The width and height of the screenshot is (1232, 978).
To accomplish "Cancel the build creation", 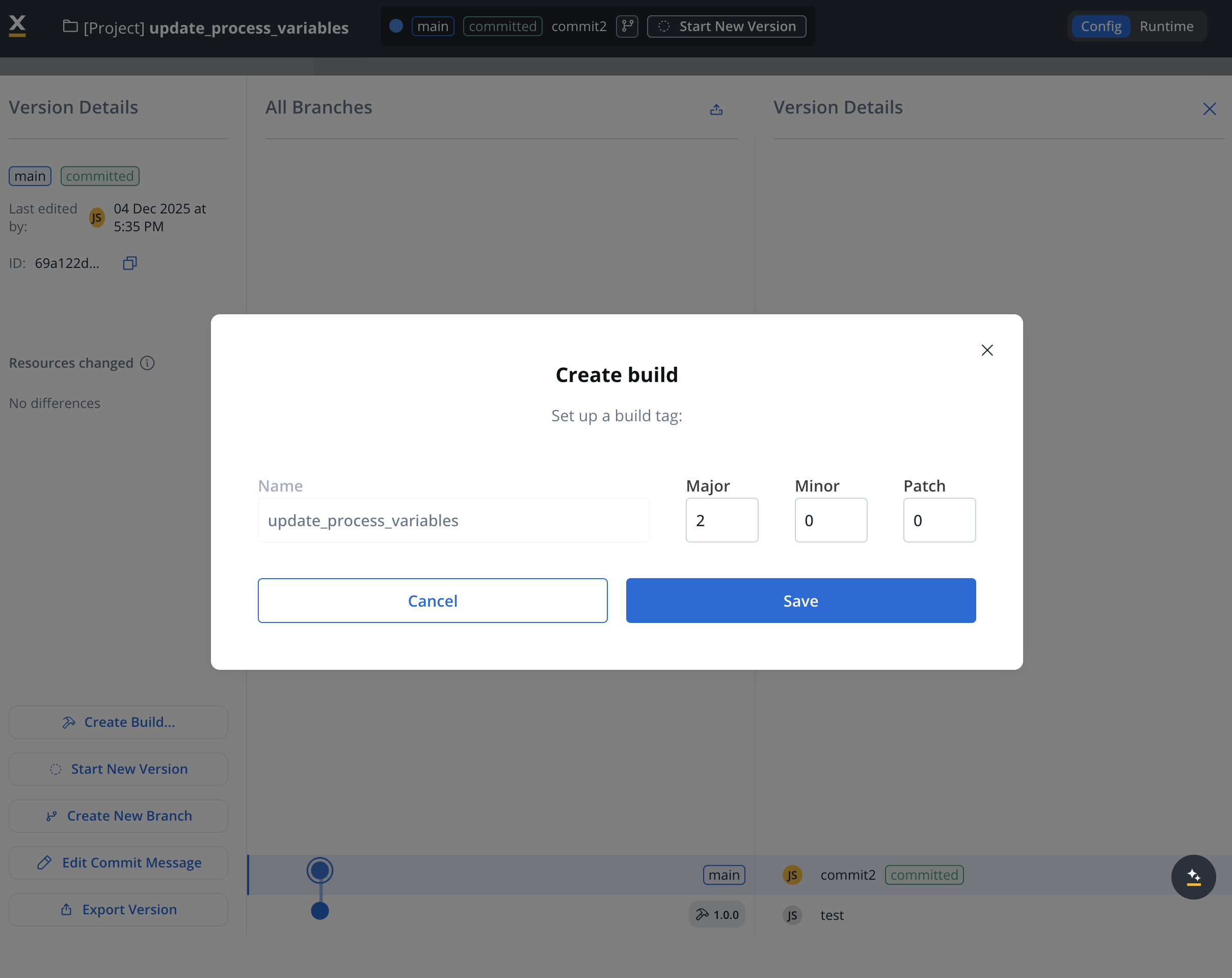I will pos(432,601).
